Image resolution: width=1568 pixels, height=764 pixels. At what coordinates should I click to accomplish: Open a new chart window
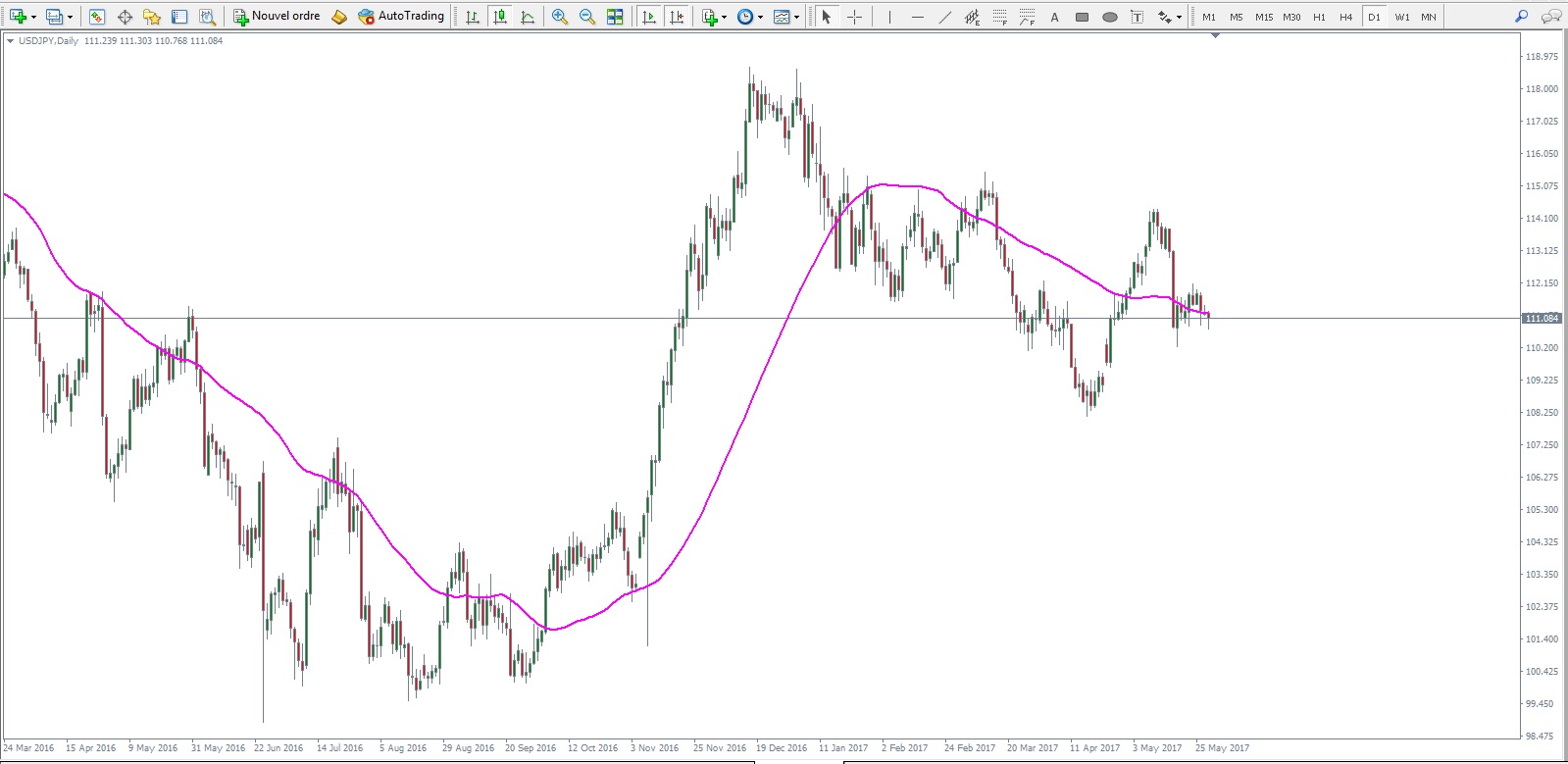pyautogui.click(x=18, y=17)
